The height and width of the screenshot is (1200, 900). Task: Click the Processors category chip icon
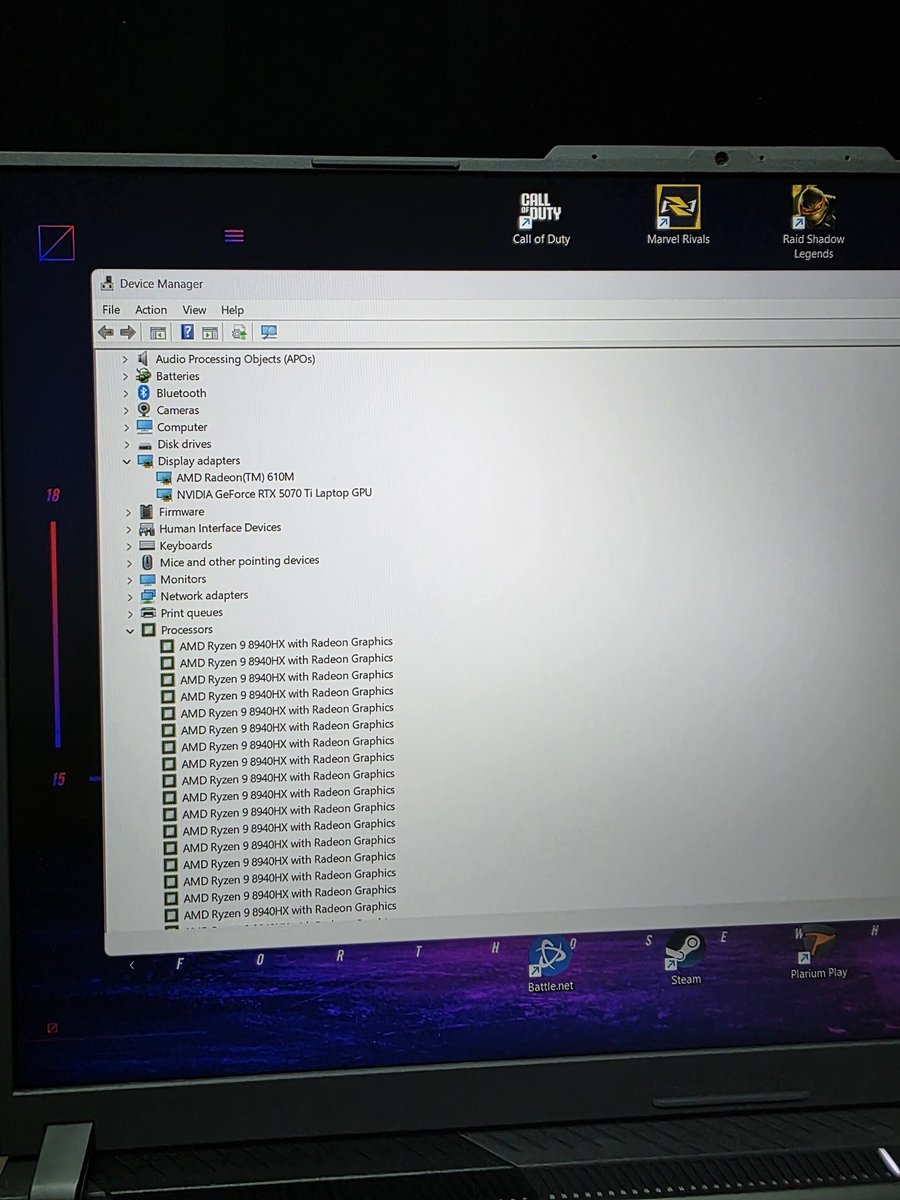[149, 630]
